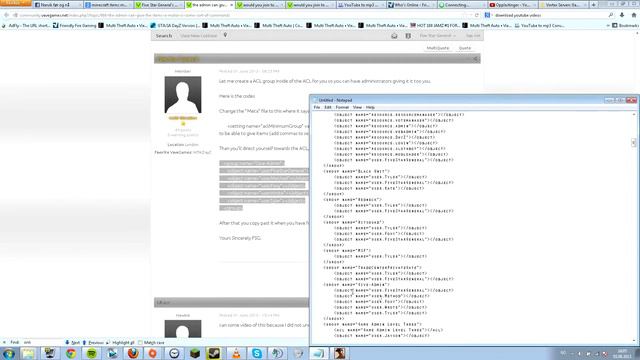Open Skype from the taskbar
Image resolution: width=640 pixels, height=360 pixels.
pos(257,353)
